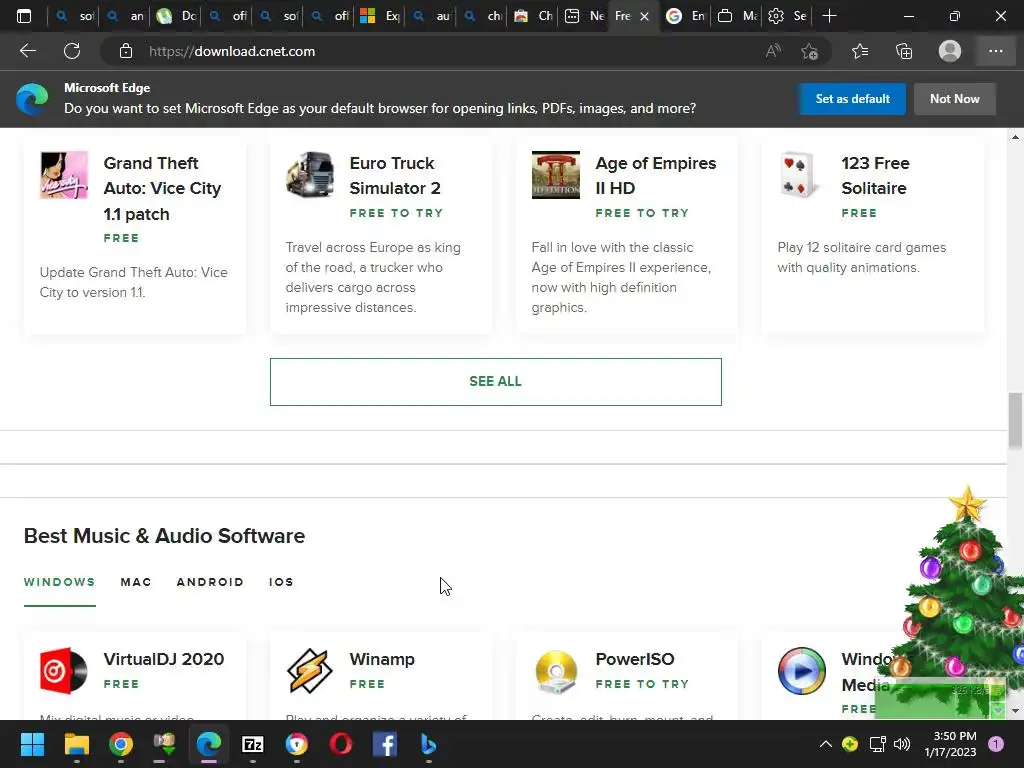Open Grand Theft Auto: Vice City 1.1 patch

tap(163, 188)
